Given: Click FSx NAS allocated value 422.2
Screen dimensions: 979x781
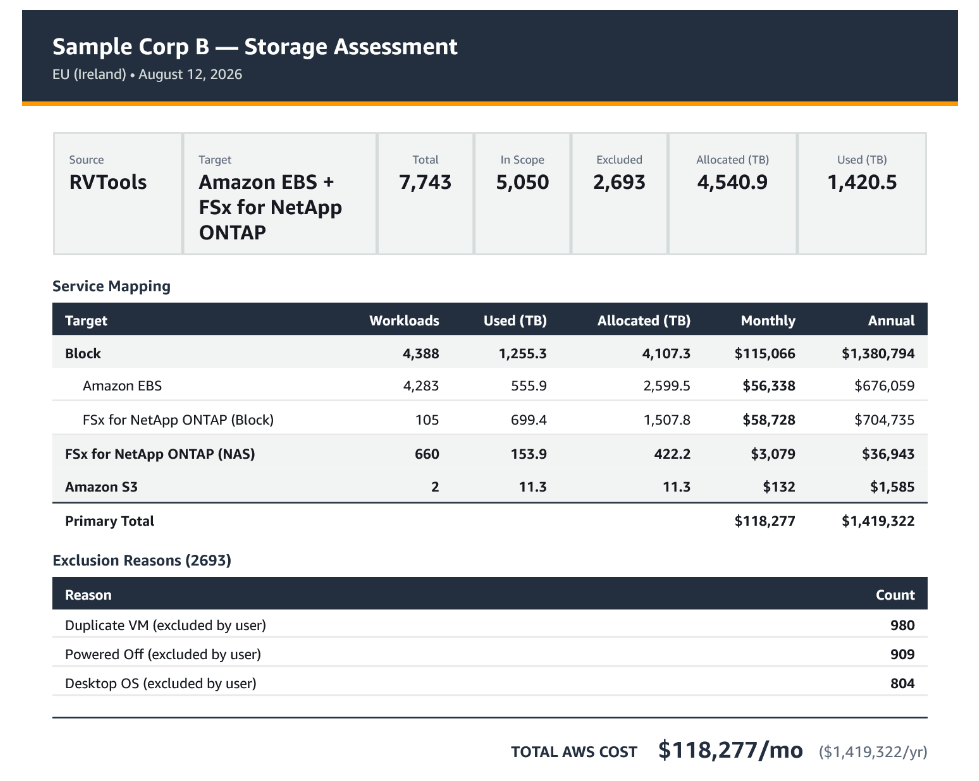Looking at the screenshot, I should pos(672,454).
